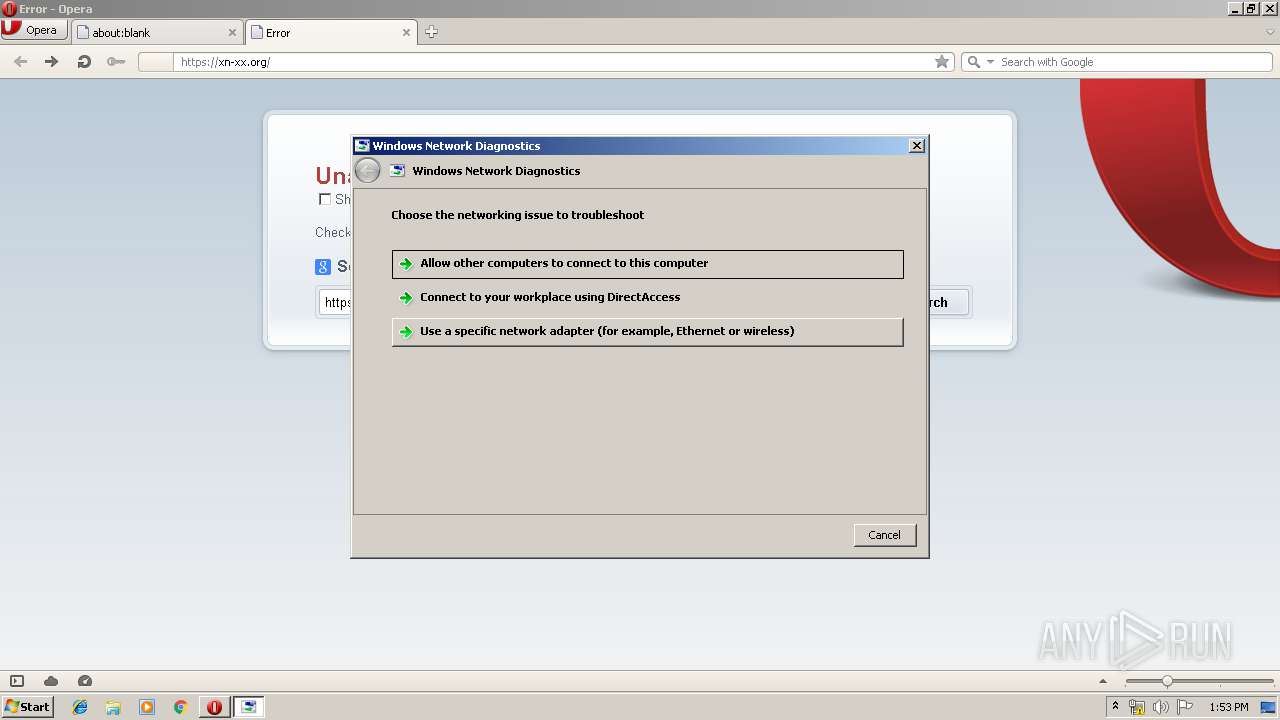Toggle the Opera panels button in status bar
Image resolution: width=1280 pixels, height=720 pixels.
(x=17, y=681)
